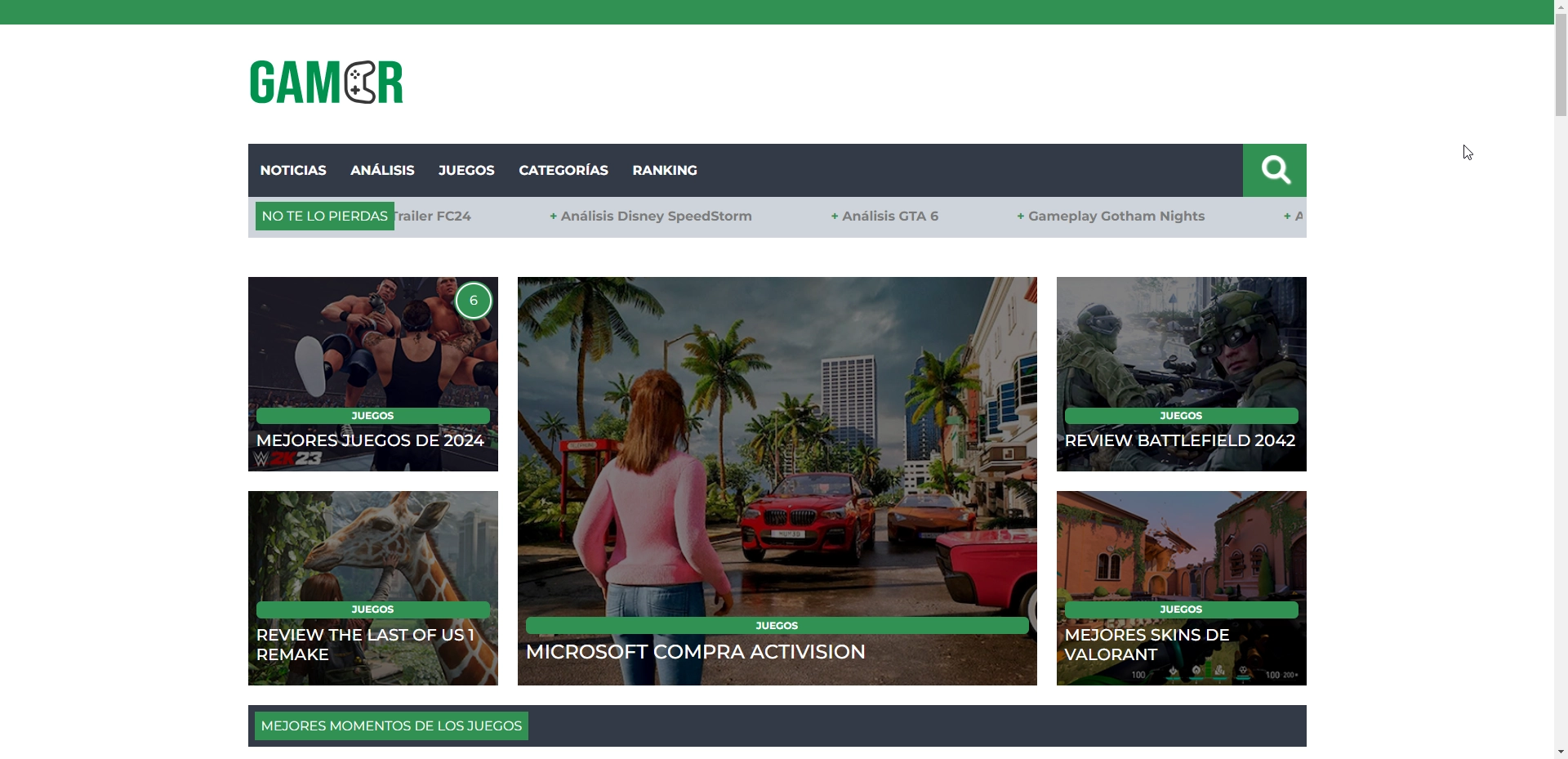The width and height of the screenshot is (1568, 759).
Task: Open Review The Last of Us 1 Remake
Action: point(365,645)
